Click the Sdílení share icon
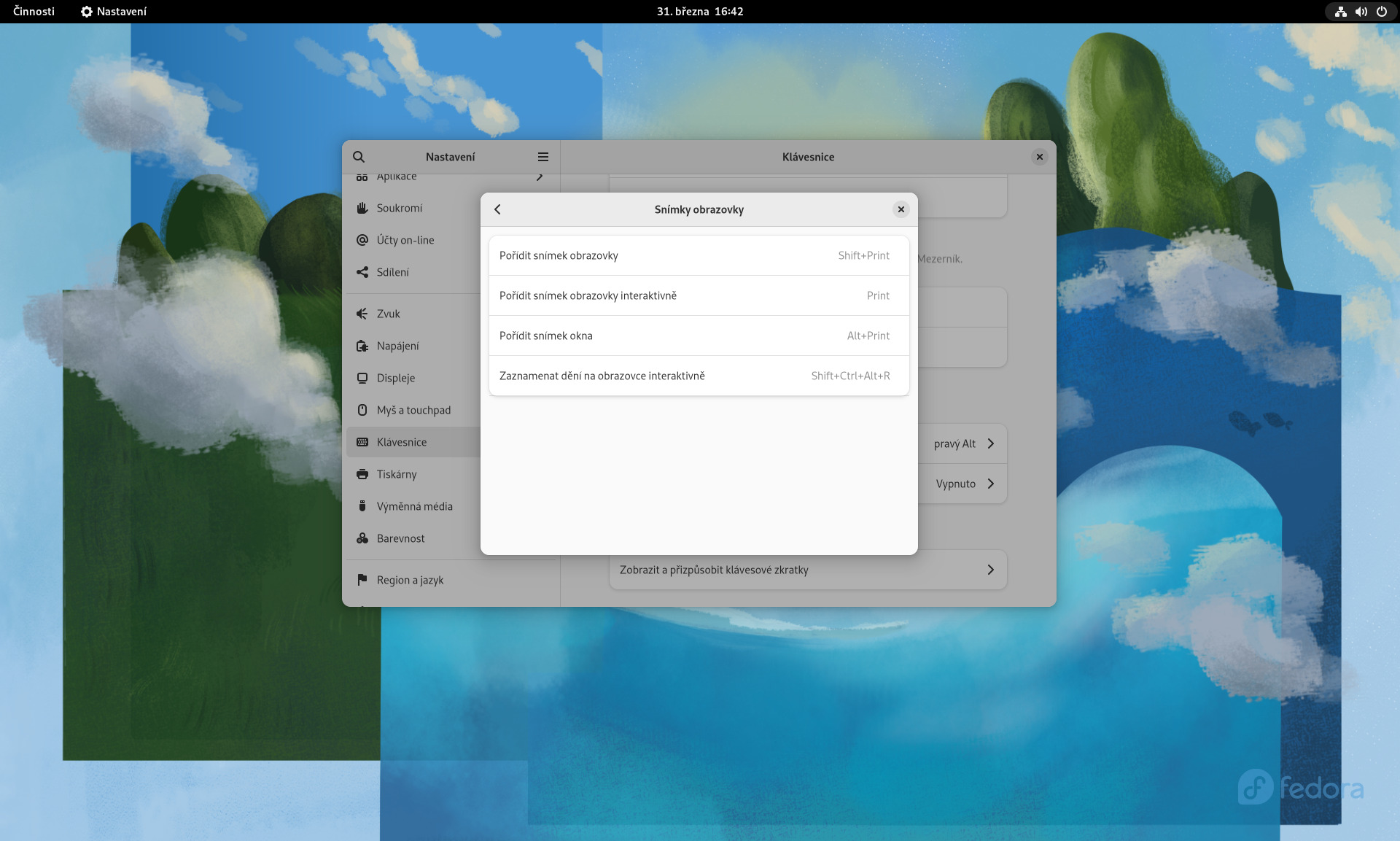Screen dimensions: 1400x841 (362, 272)
